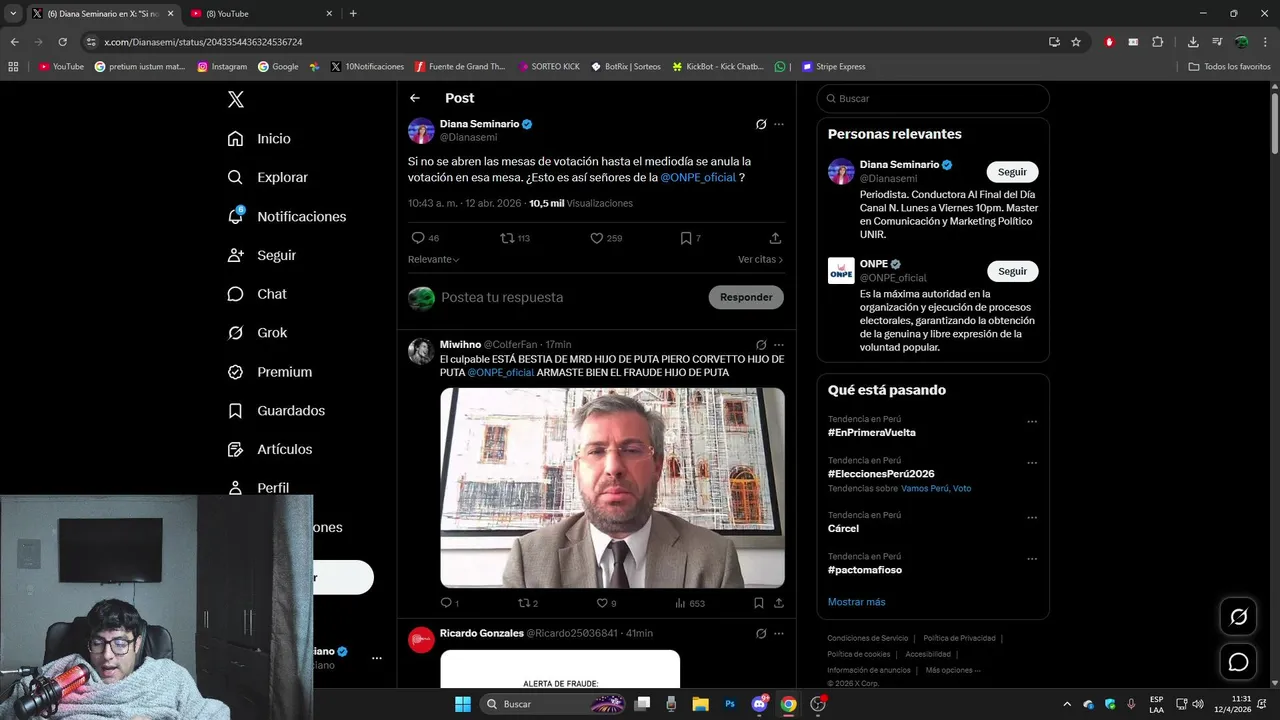The height and width of the screenshot is (720, 1280).
Task: Open the floating messages chat button
Action: (x=1238, y=662)
